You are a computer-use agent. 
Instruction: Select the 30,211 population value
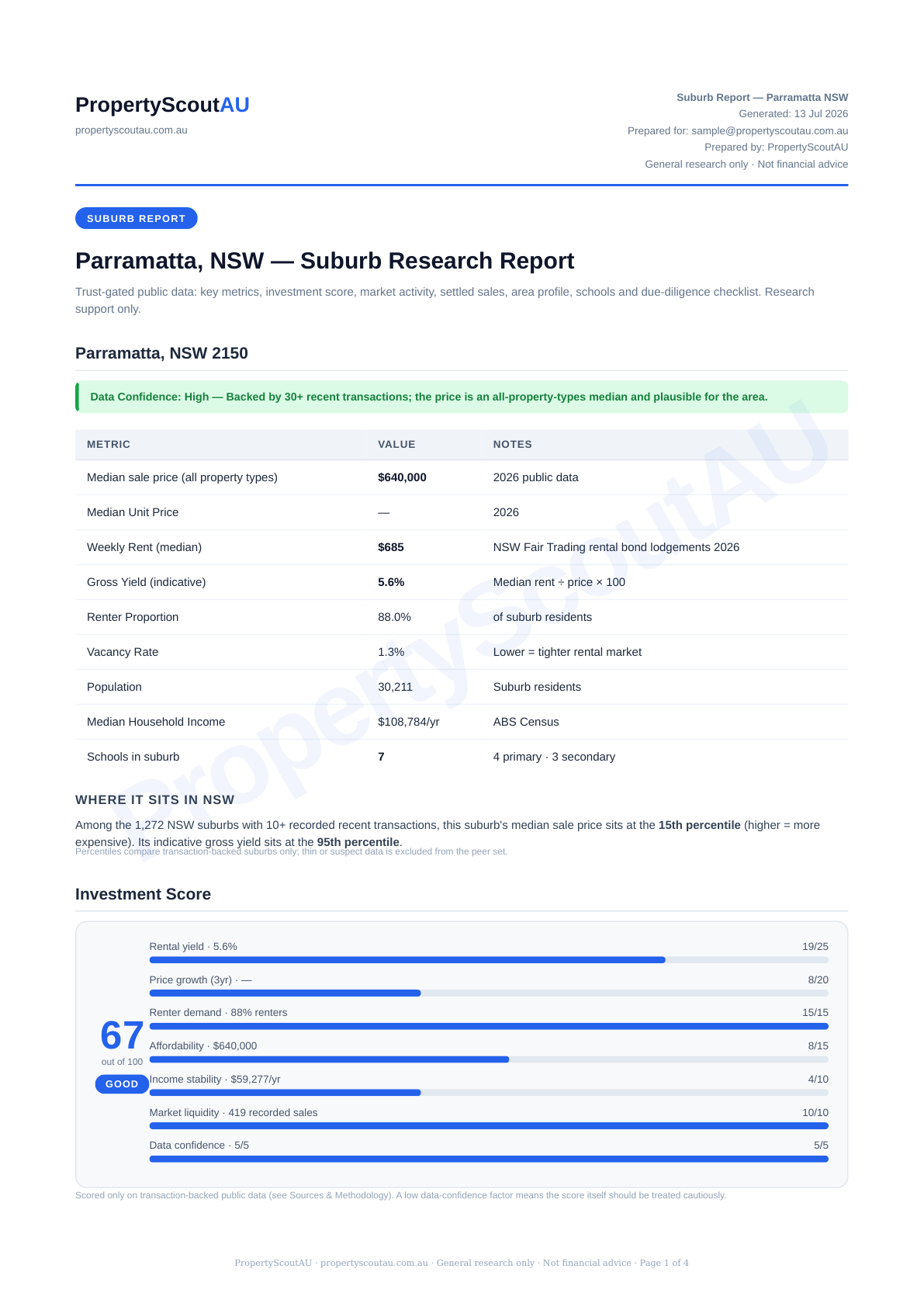coord(395,687)
